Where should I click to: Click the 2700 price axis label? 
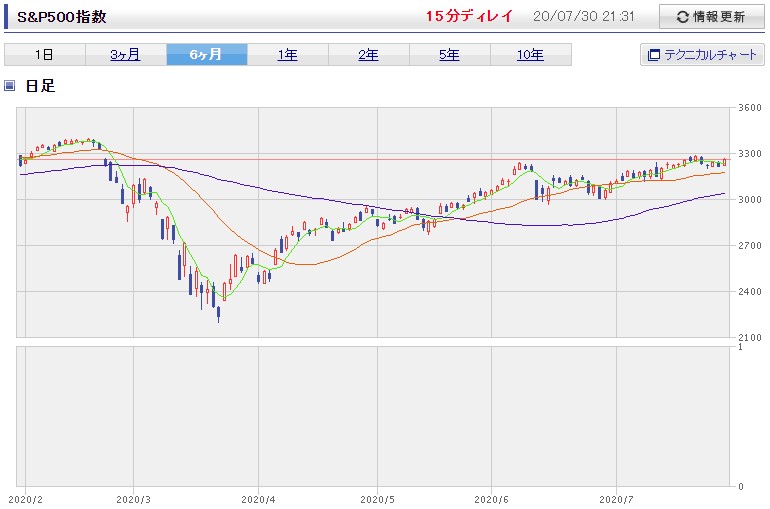[x=750, y=245]
